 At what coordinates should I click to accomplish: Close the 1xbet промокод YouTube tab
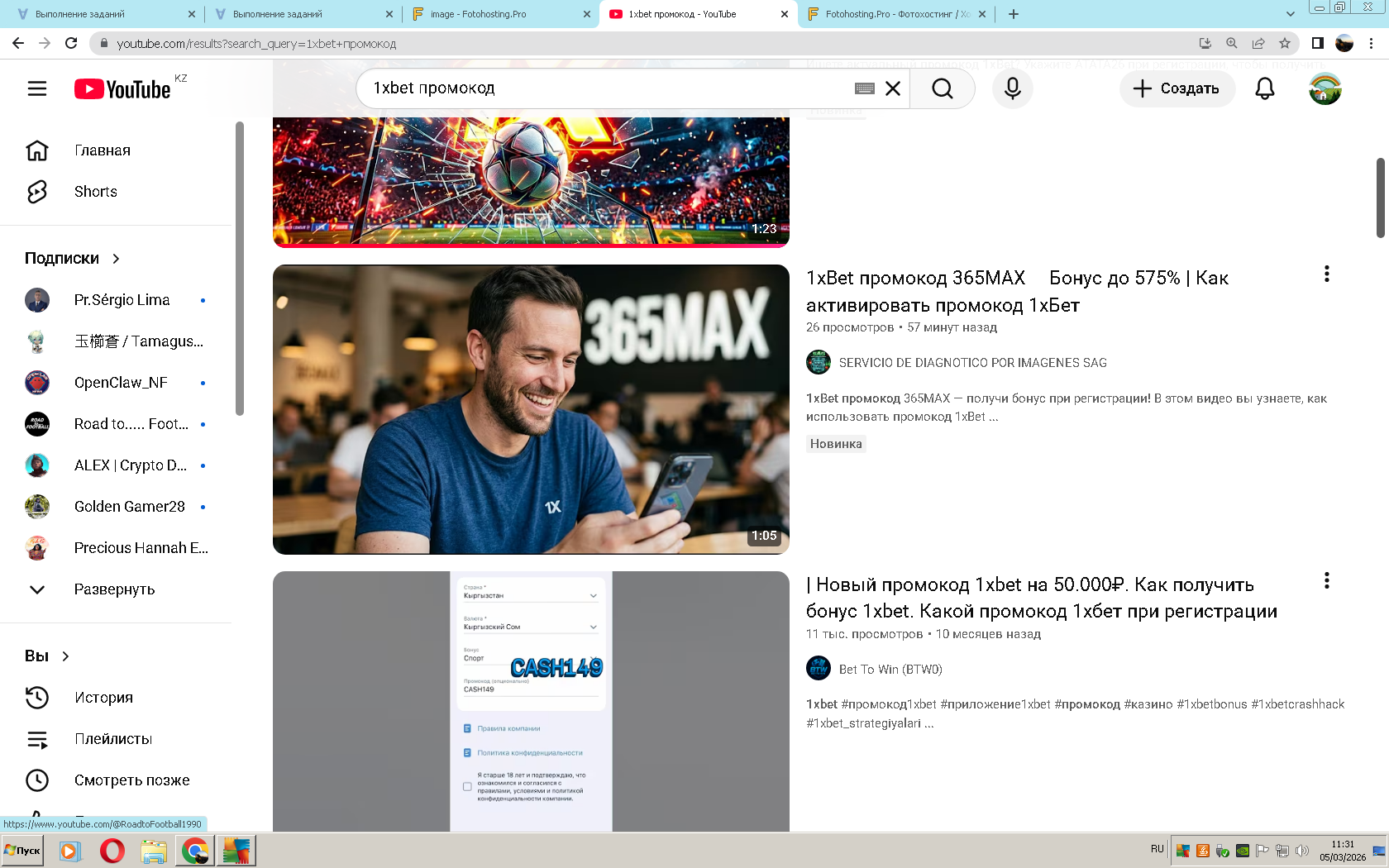pyautogui.click(x=785, y=14)
